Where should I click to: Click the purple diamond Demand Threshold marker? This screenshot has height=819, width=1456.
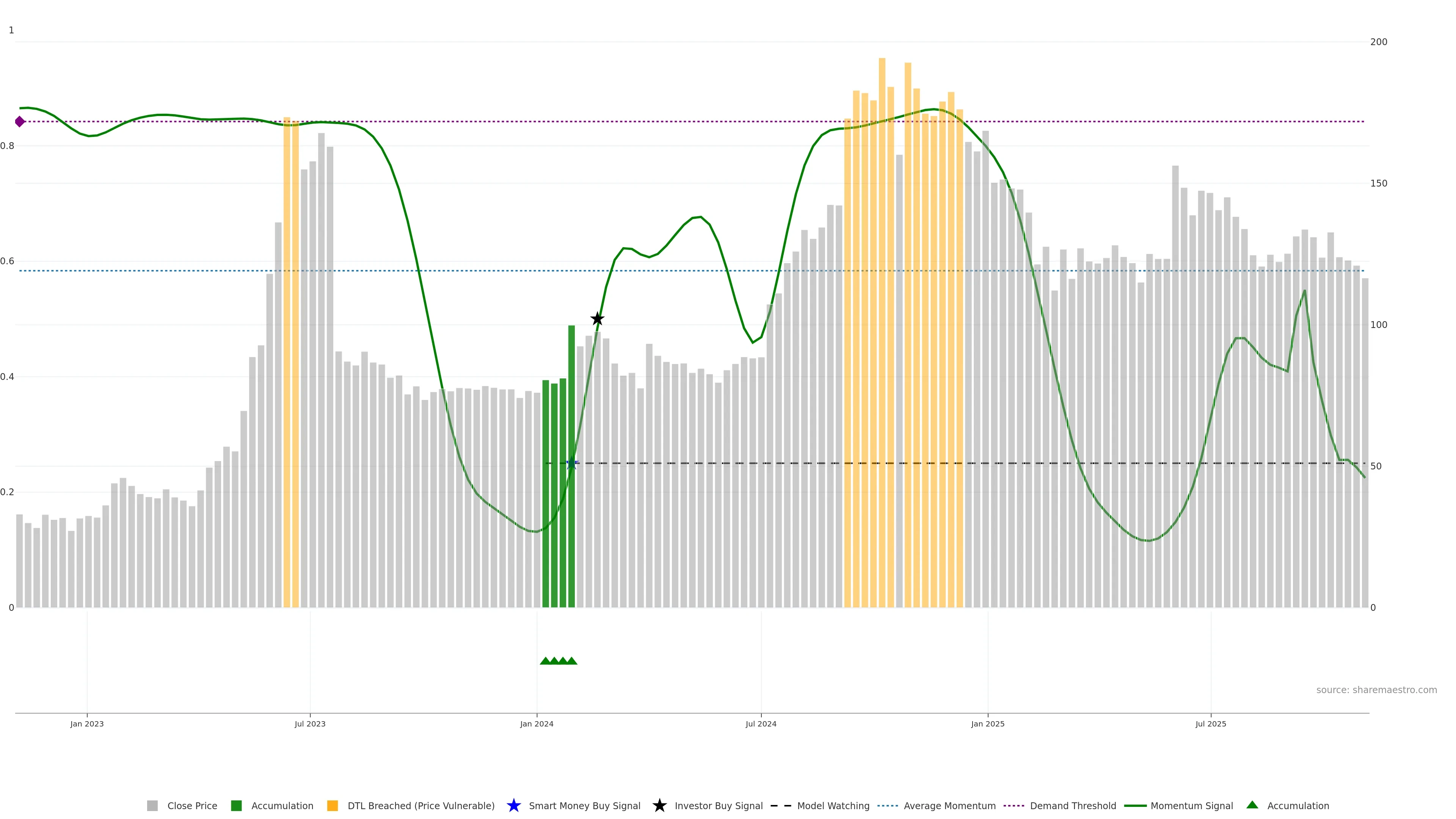[x=20, y=121]
